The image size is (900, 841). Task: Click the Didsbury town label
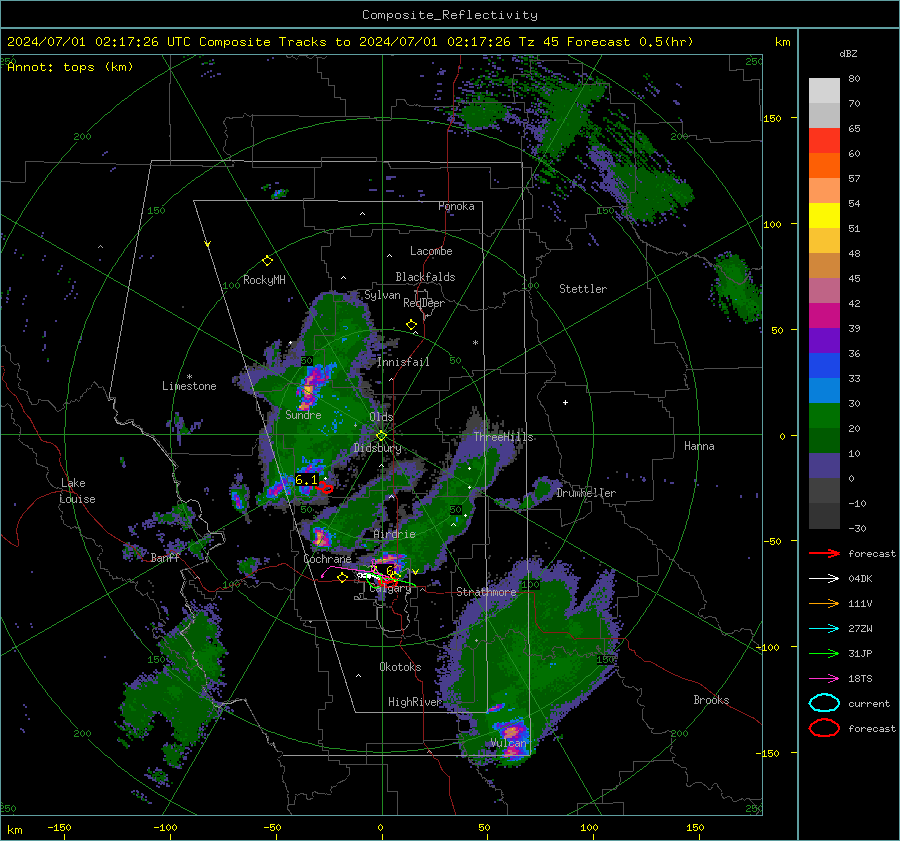(x=377, y=448)
